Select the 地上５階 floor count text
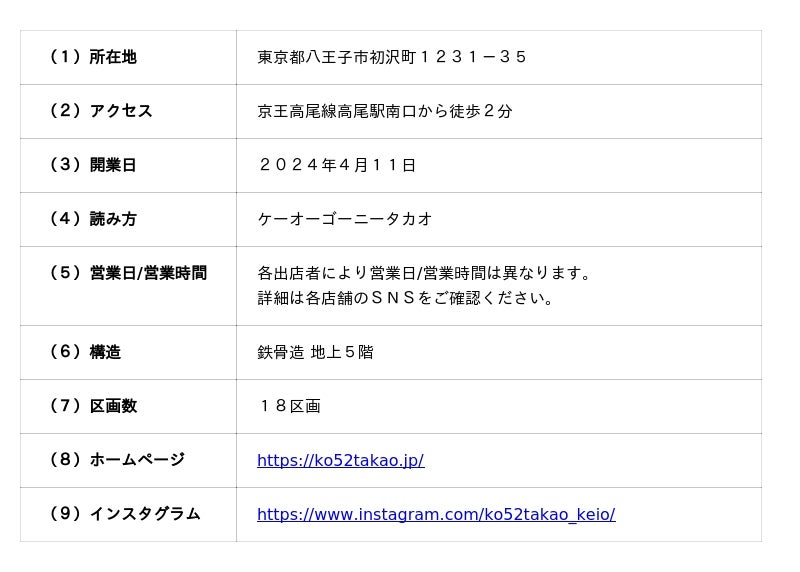Image resolution: width=800 pixels, height=572 pixels. (x=342, y=352)
